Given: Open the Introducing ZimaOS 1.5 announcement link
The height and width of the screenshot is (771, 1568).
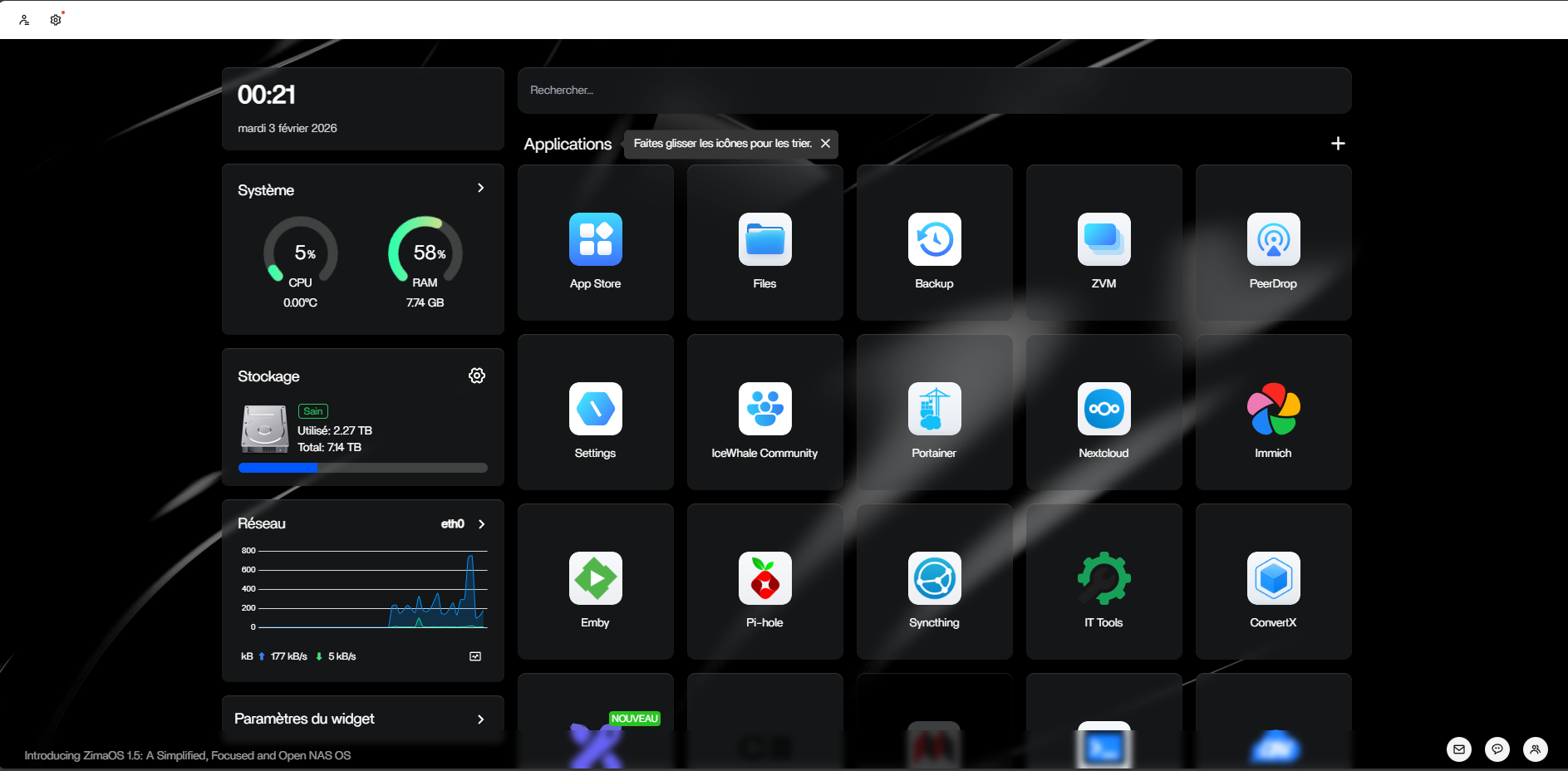Looking at the screenshot, I should point(188,755).
